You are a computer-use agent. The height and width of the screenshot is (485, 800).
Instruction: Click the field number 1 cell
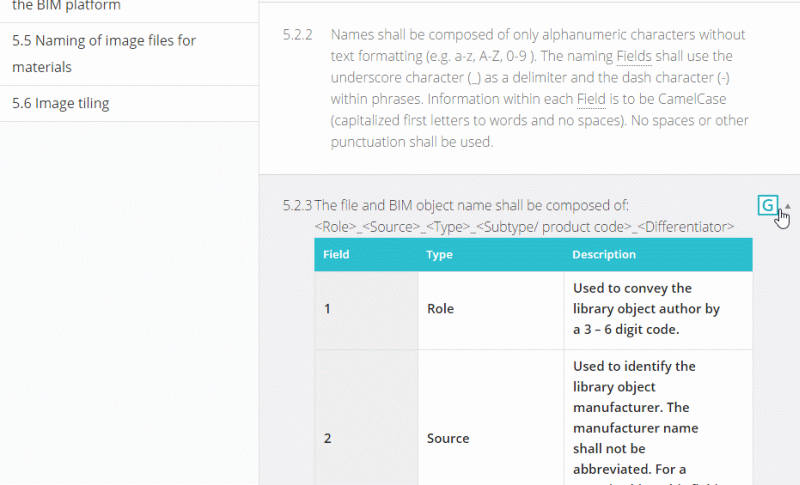[x=327, y=309]
